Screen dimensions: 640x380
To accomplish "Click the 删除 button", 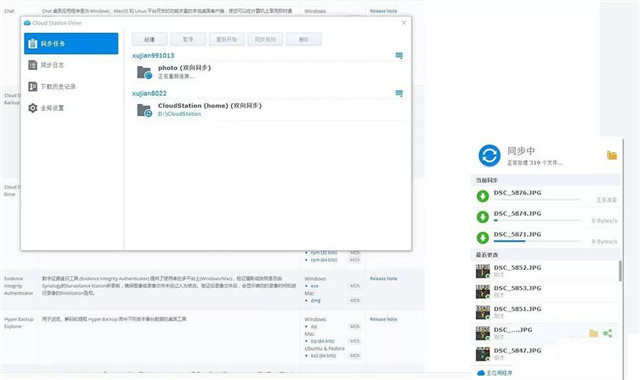I will [x=304, y=40].
